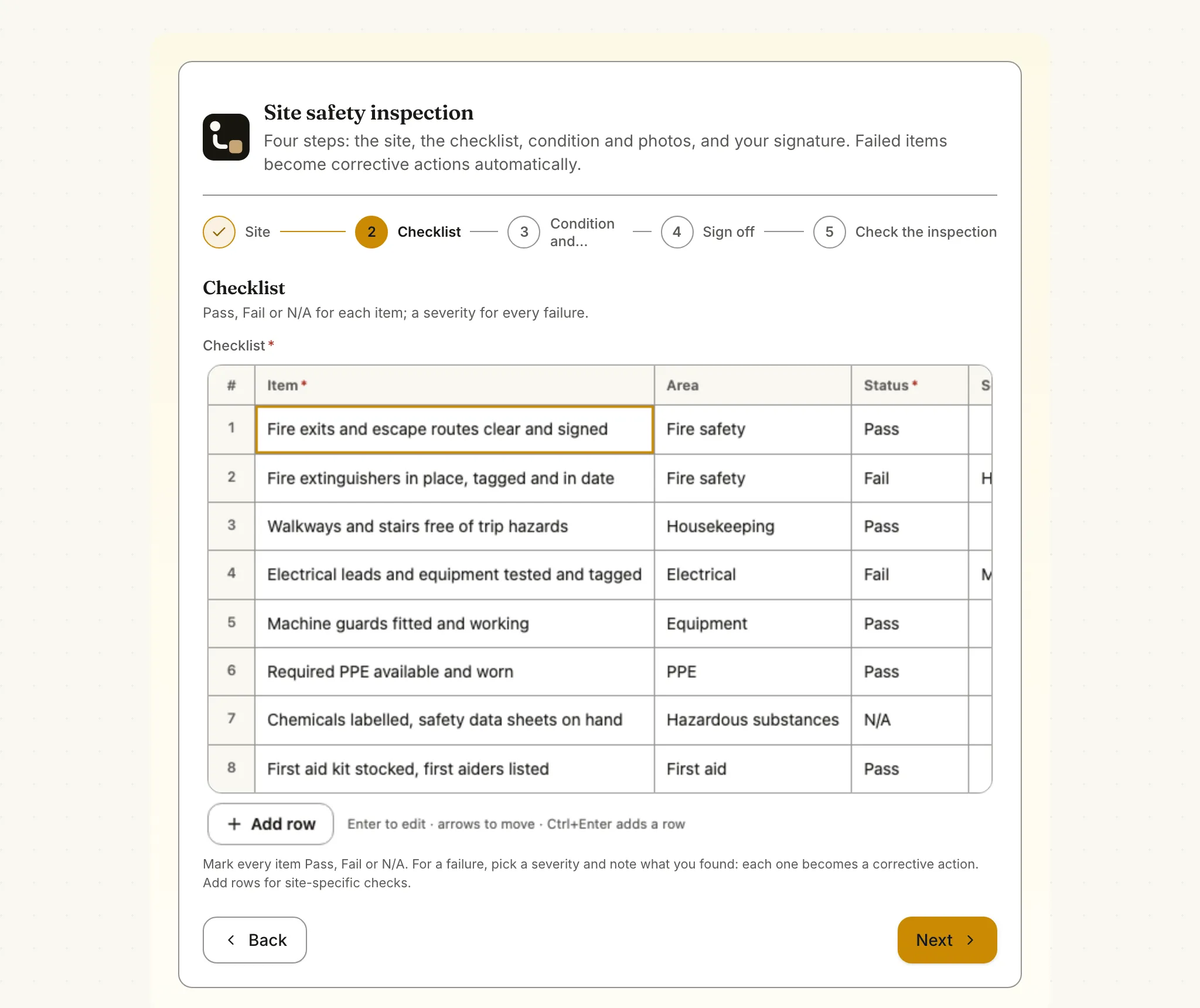Click the # column header
1200x1008 pixels.
click(231, 385)
